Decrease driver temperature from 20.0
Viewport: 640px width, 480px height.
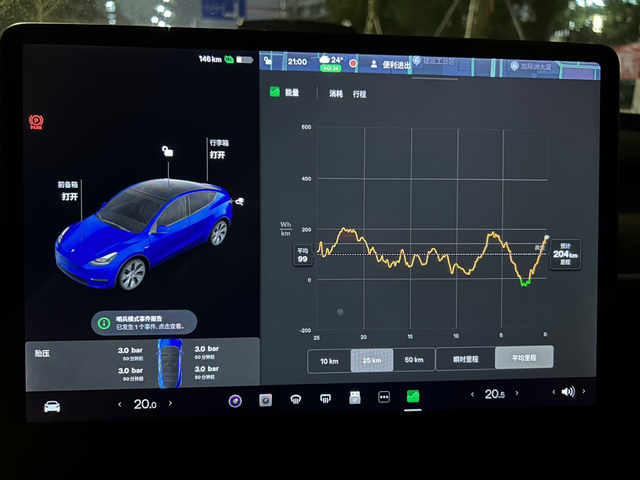pyautogui.click(x=120, y=404)
